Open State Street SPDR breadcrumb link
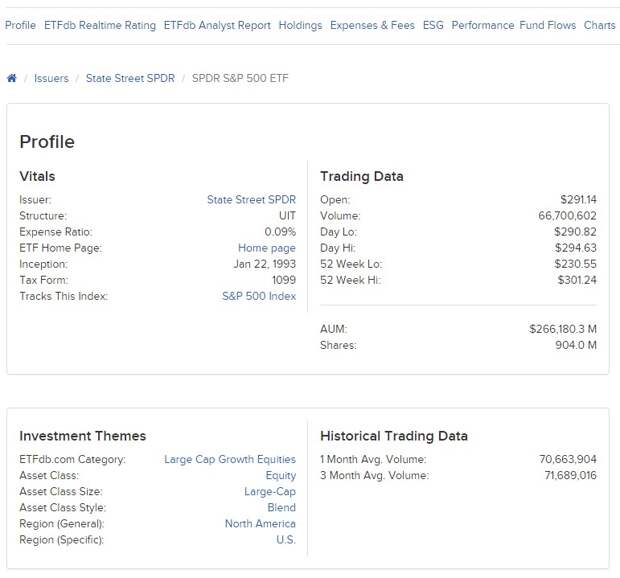Image resolution: width=620 pixels, height=578 pixels. coord(130,78)
